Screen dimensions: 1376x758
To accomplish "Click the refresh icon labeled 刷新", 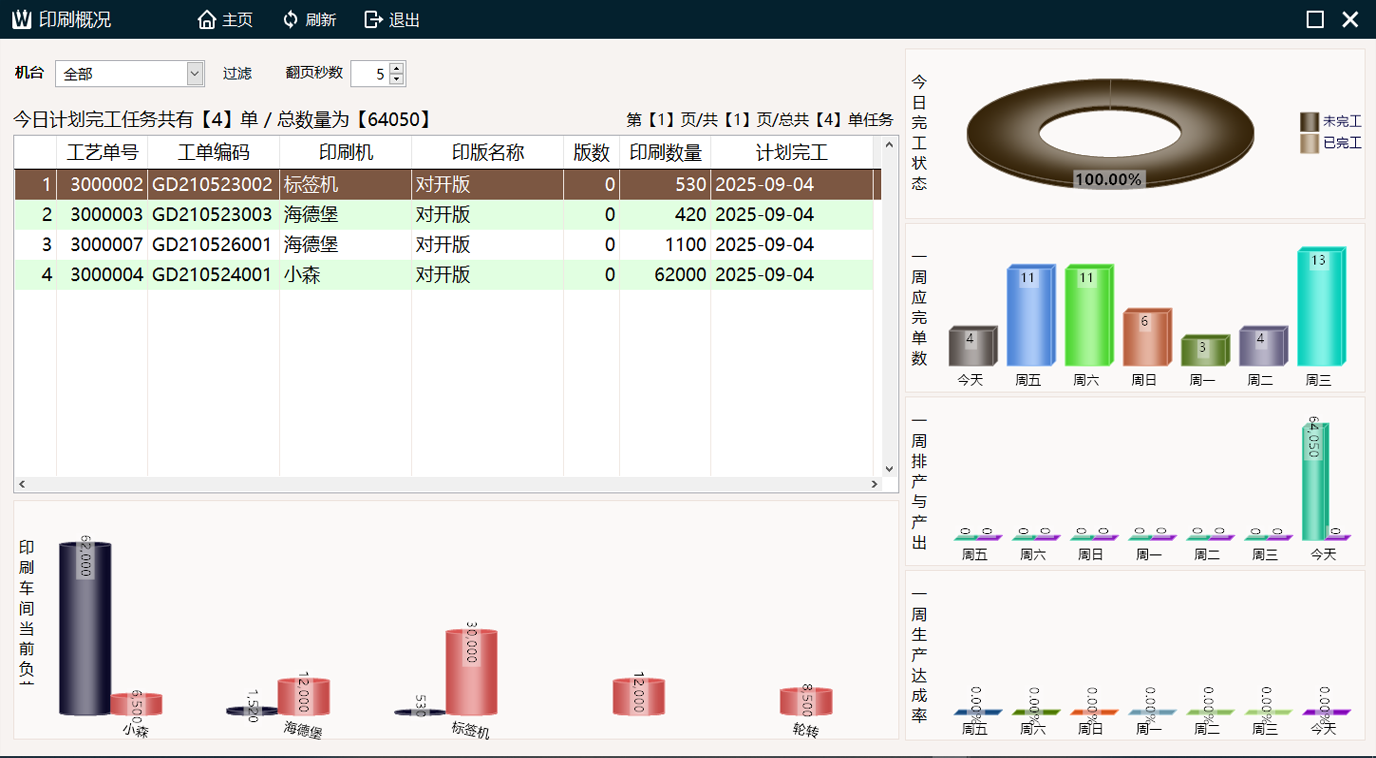I will point(291,20).
